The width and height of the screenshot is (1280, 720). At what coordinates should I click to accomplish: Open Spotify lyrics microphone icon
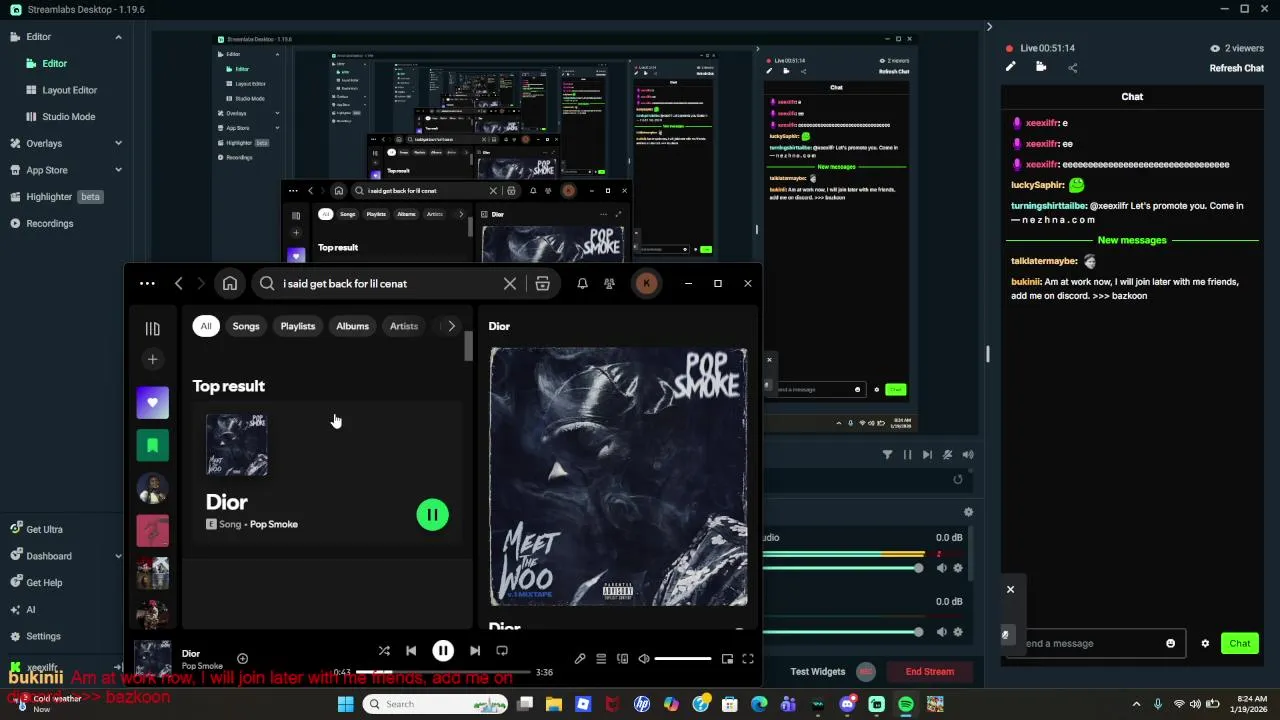click(x=580, y=659)
